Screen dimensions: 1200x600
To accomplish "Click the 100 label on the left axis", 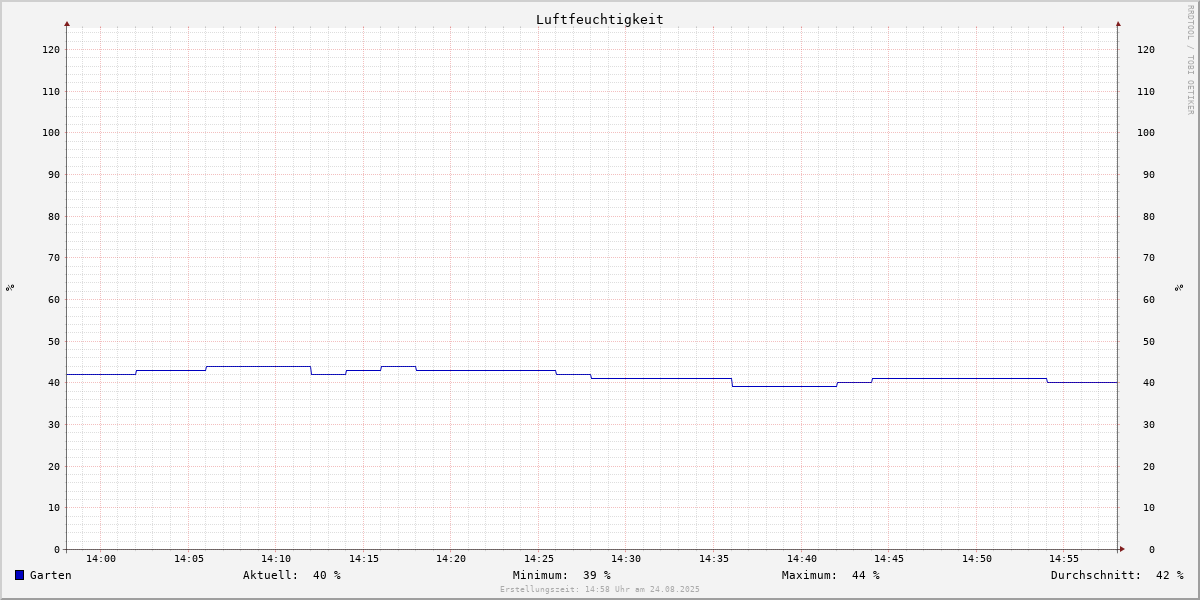I will click(x=51, y=132).
